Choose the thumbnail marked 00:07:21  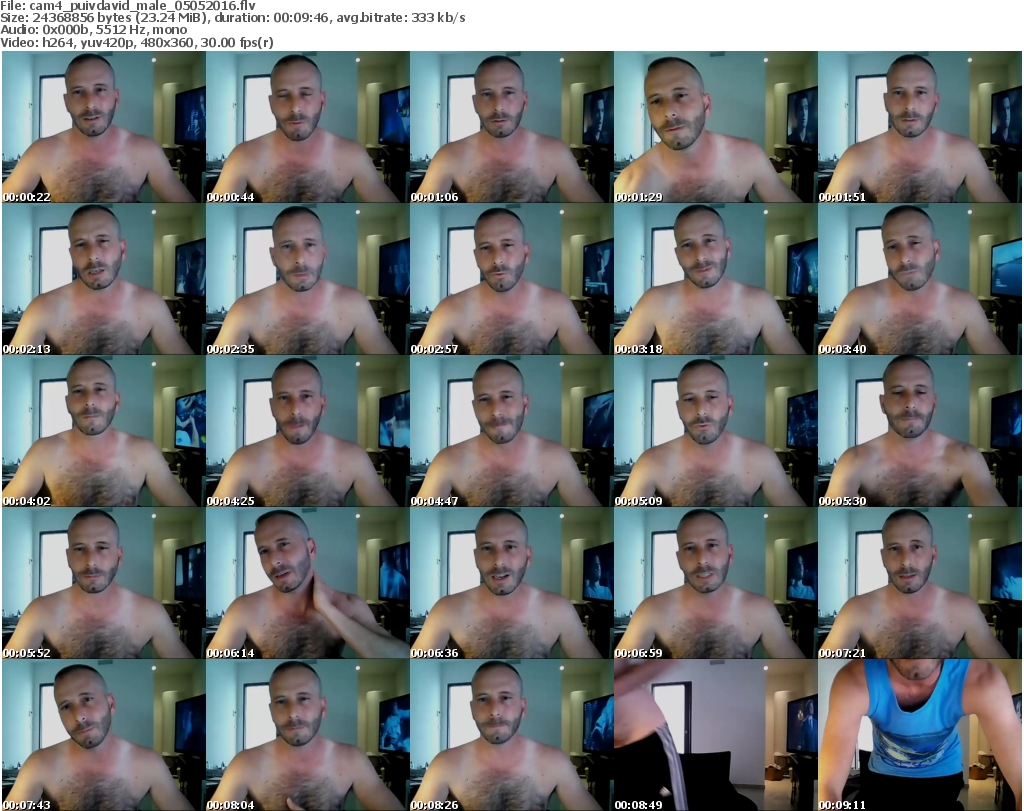coord(920,583)
